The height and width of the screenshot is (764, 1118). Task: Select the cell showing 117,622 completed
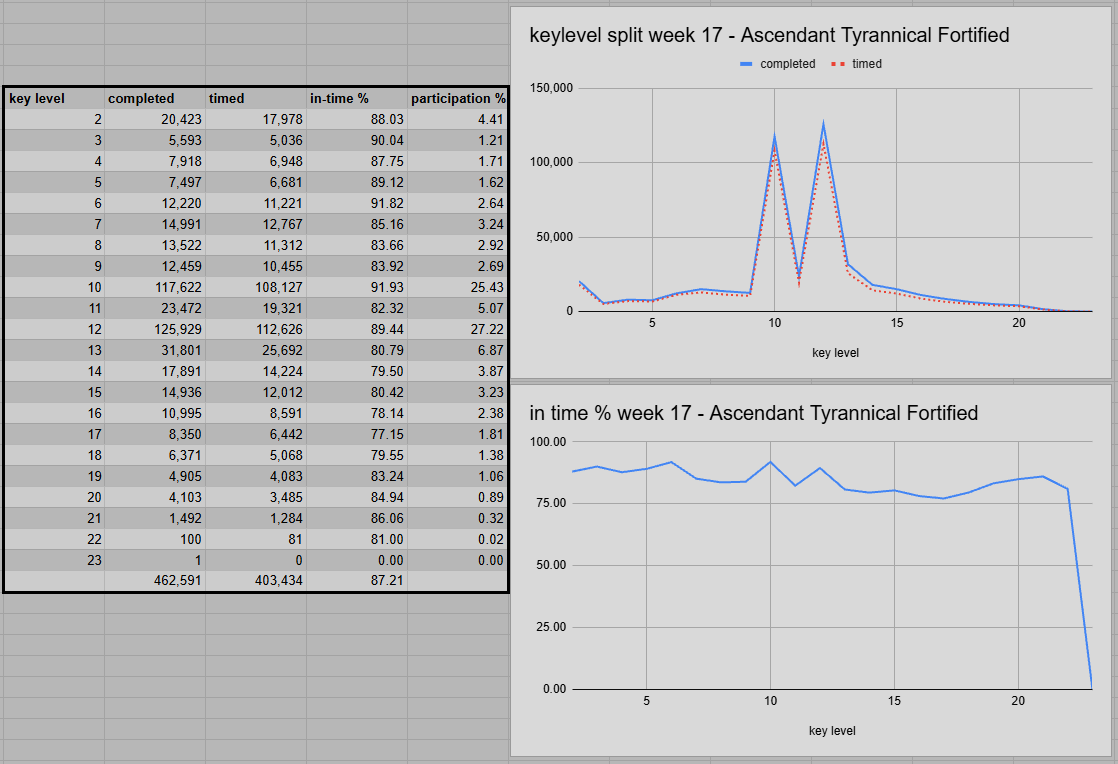(155, 287)
